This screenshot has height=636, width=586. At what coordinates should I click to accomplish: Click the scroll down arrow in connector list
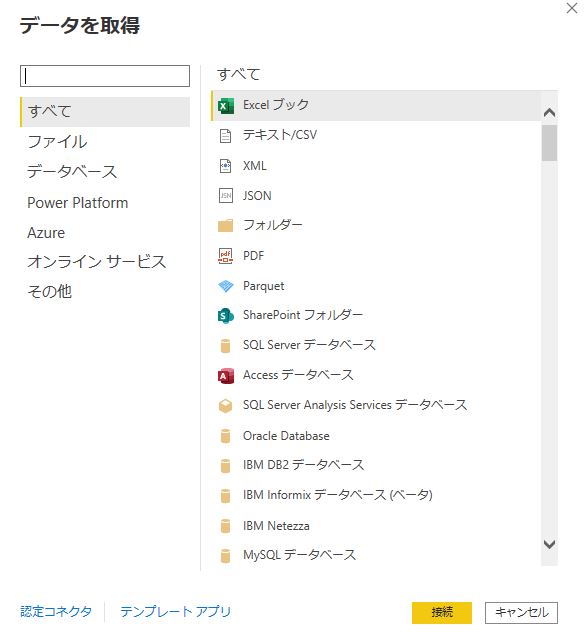point(549,544)
